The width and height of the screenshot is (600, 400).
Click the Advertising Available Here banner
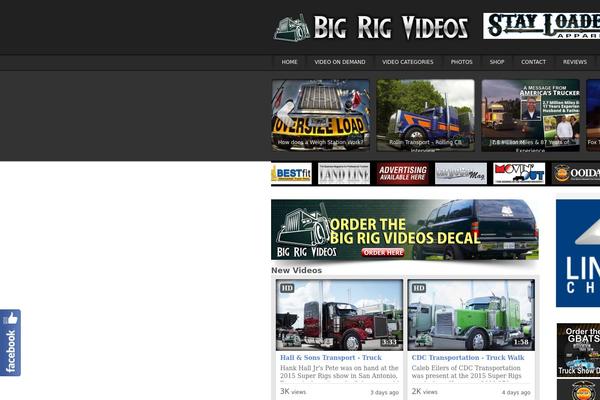[403, 173]
